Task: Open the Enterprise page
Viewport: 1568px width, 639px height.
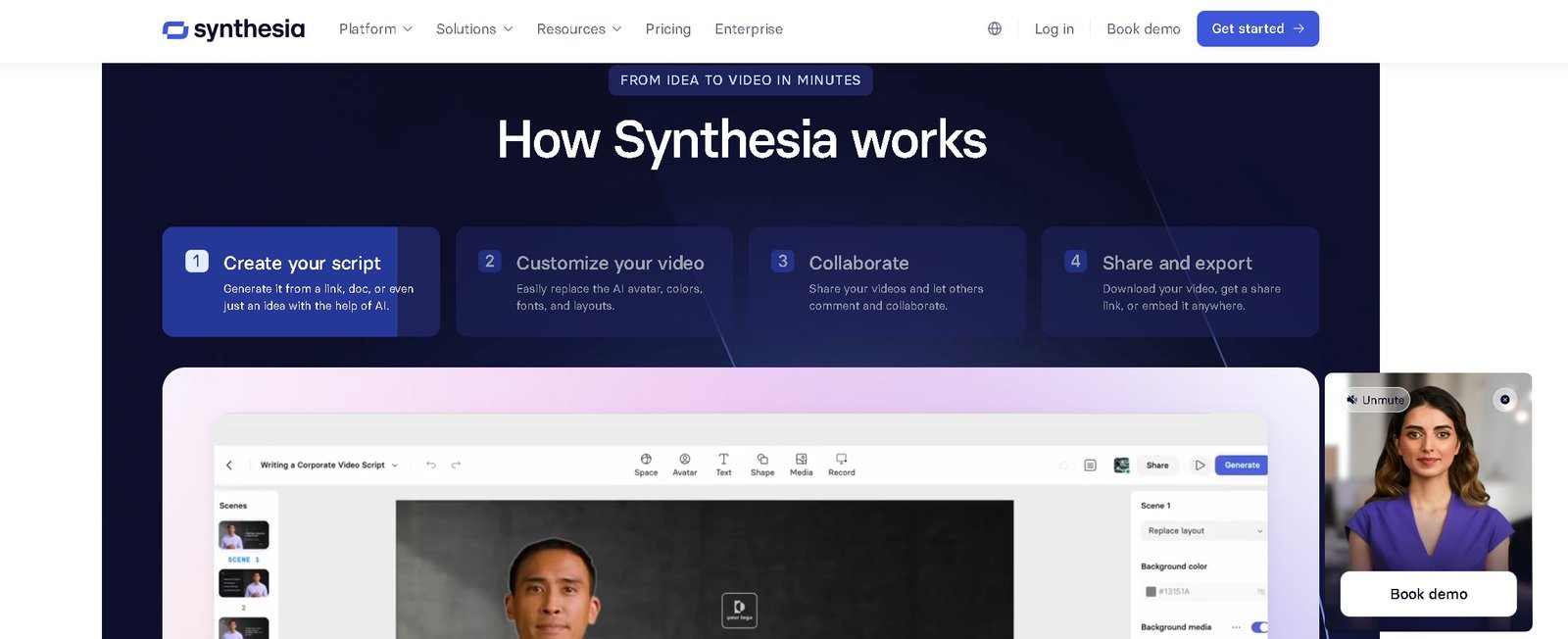Action: pos(749,29)
